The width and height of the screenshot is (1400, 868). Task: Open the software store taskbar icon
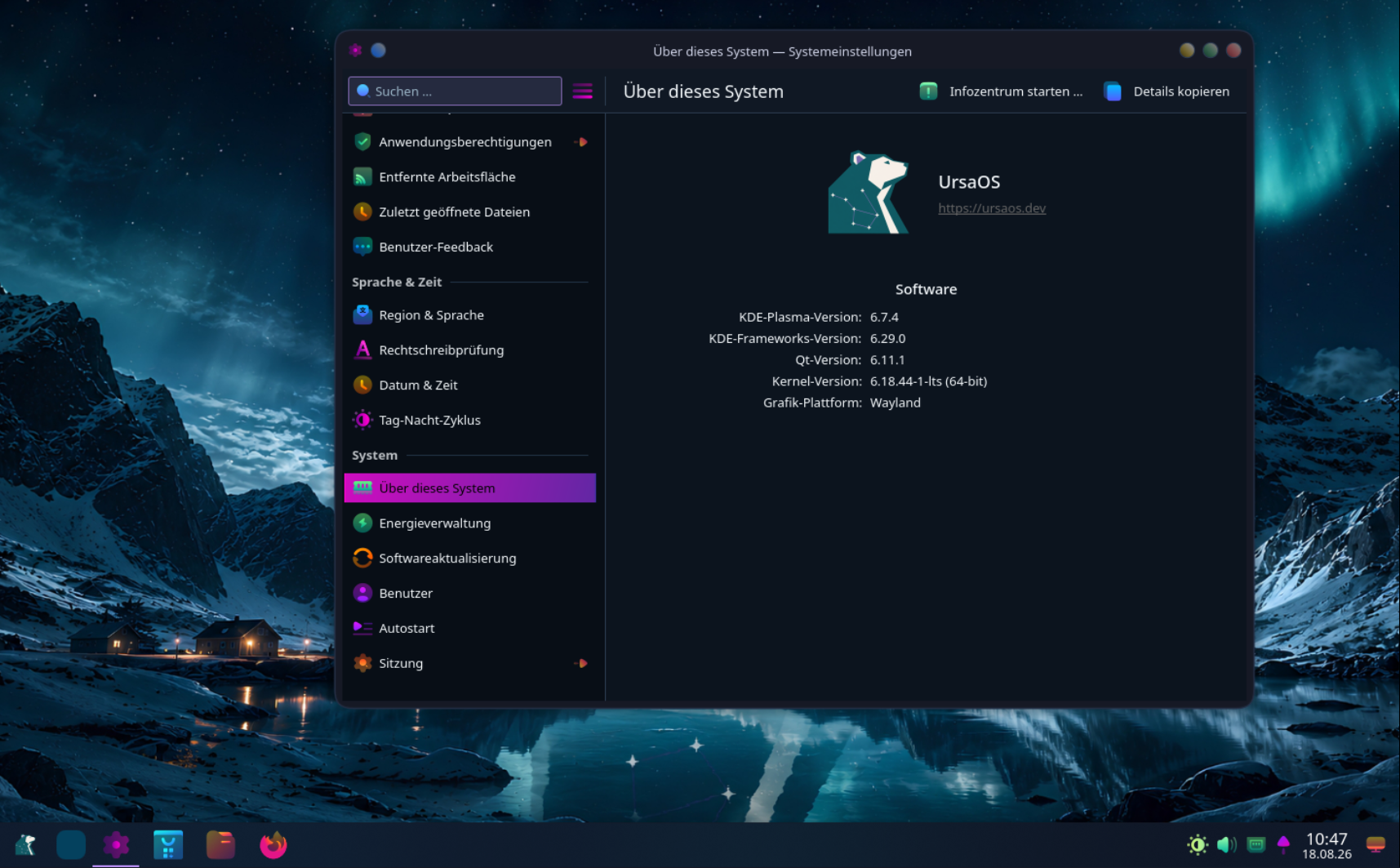tap(168, 845)
